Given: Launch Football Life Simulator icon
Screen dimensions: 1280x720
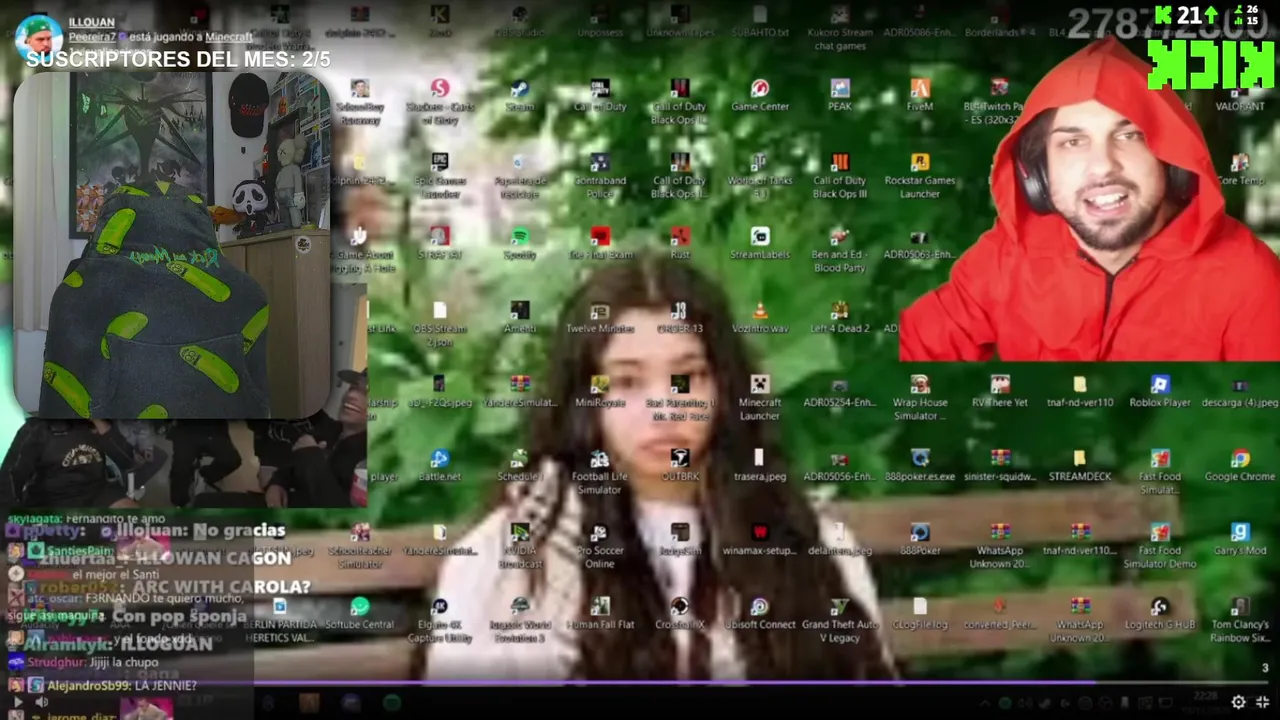Looking at the screenshot, I should (600, 472).
